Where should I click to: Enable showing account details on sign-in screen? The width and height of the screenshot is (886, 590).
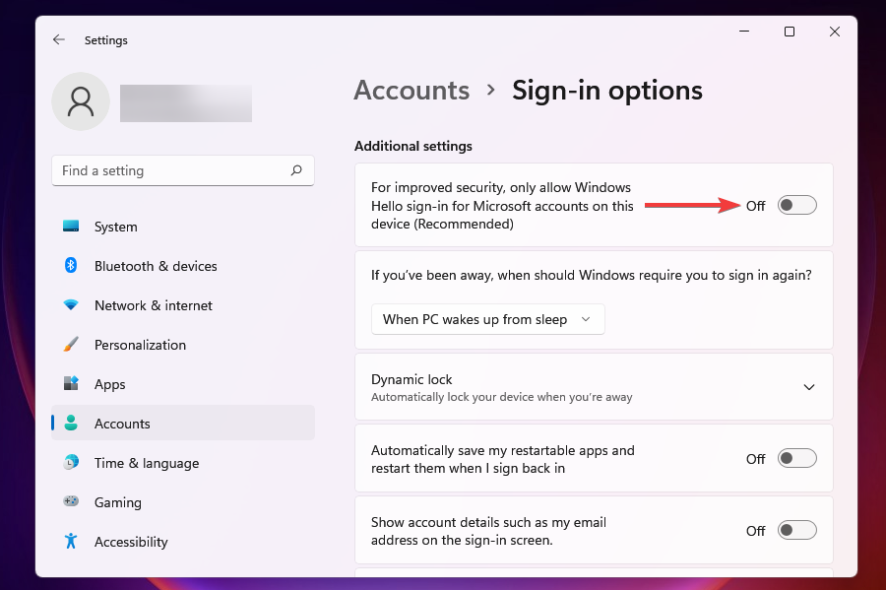coord(797,530)
